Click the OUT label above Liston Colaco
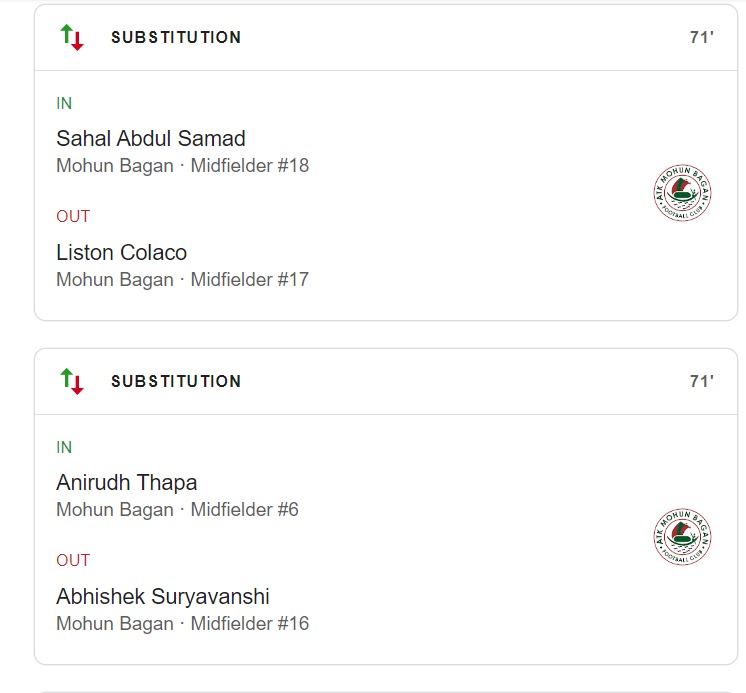 tap(73, 216)
